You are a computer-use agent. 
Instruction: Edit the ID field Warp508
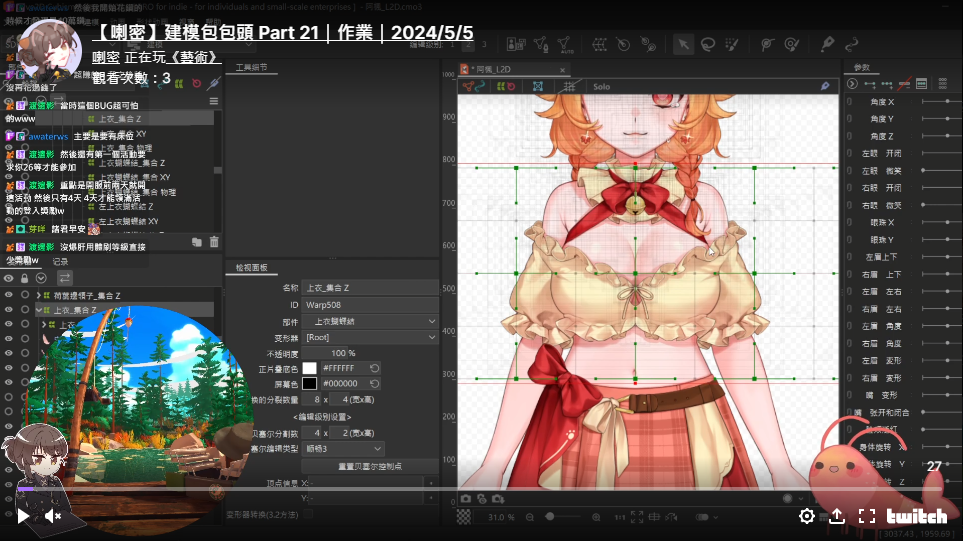pyautogui.click(x=370, y=305)
